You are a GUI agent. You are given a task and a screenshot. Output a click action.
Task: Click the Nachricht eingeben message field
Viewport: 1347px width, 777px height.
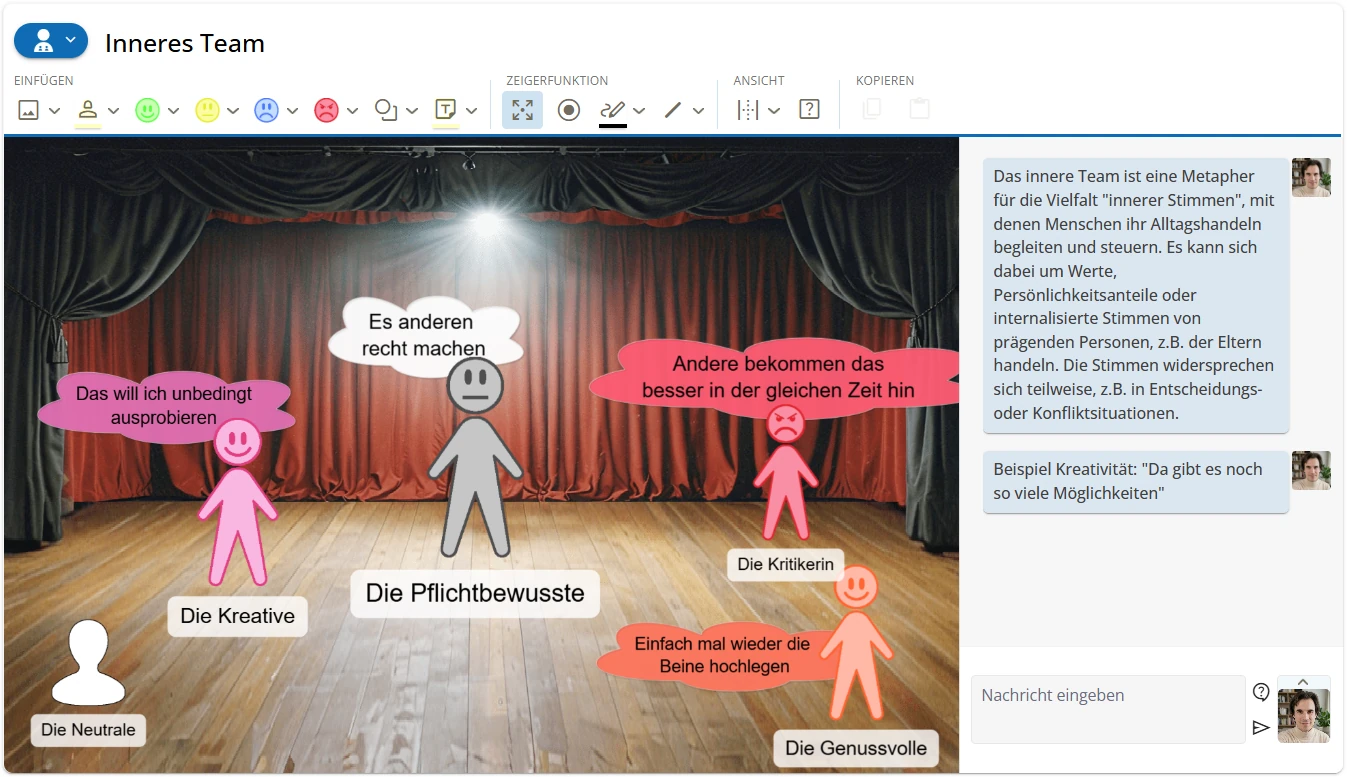tap(1108, 709)
